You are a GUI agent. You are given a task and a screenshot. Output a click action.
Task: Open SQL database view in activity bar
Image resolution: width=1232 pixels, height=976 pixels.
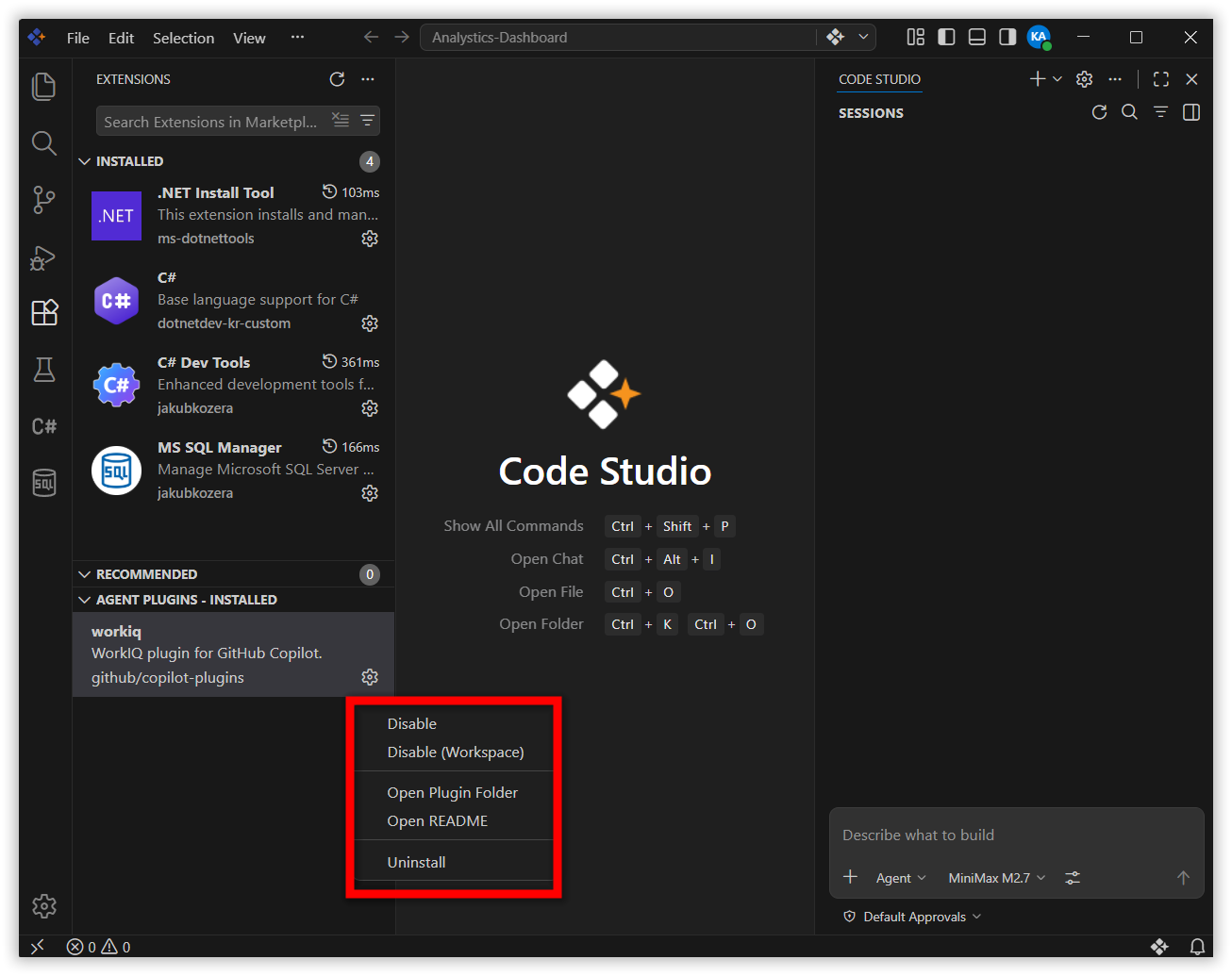(44, 483)
